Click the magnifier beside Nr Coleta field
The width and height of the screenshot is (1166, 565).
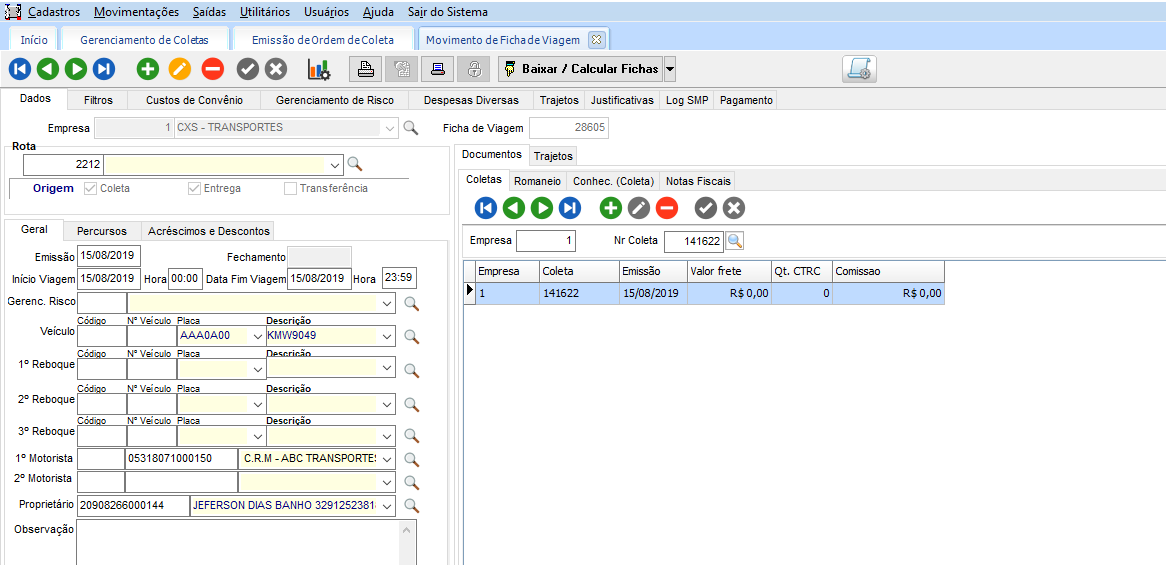click(735, 241)
